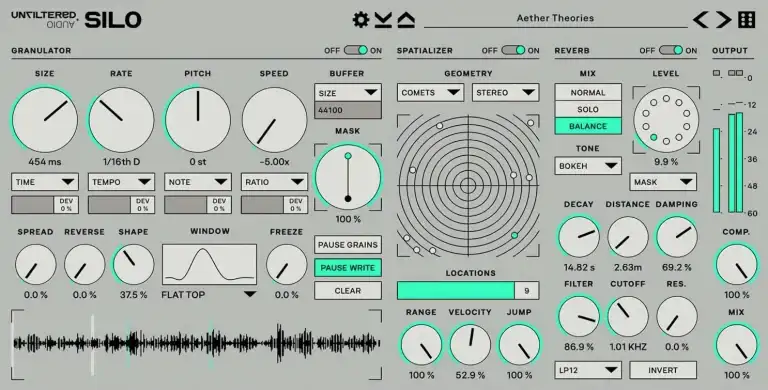Toggle the Spatializer on/off switch

coord(513,50)
